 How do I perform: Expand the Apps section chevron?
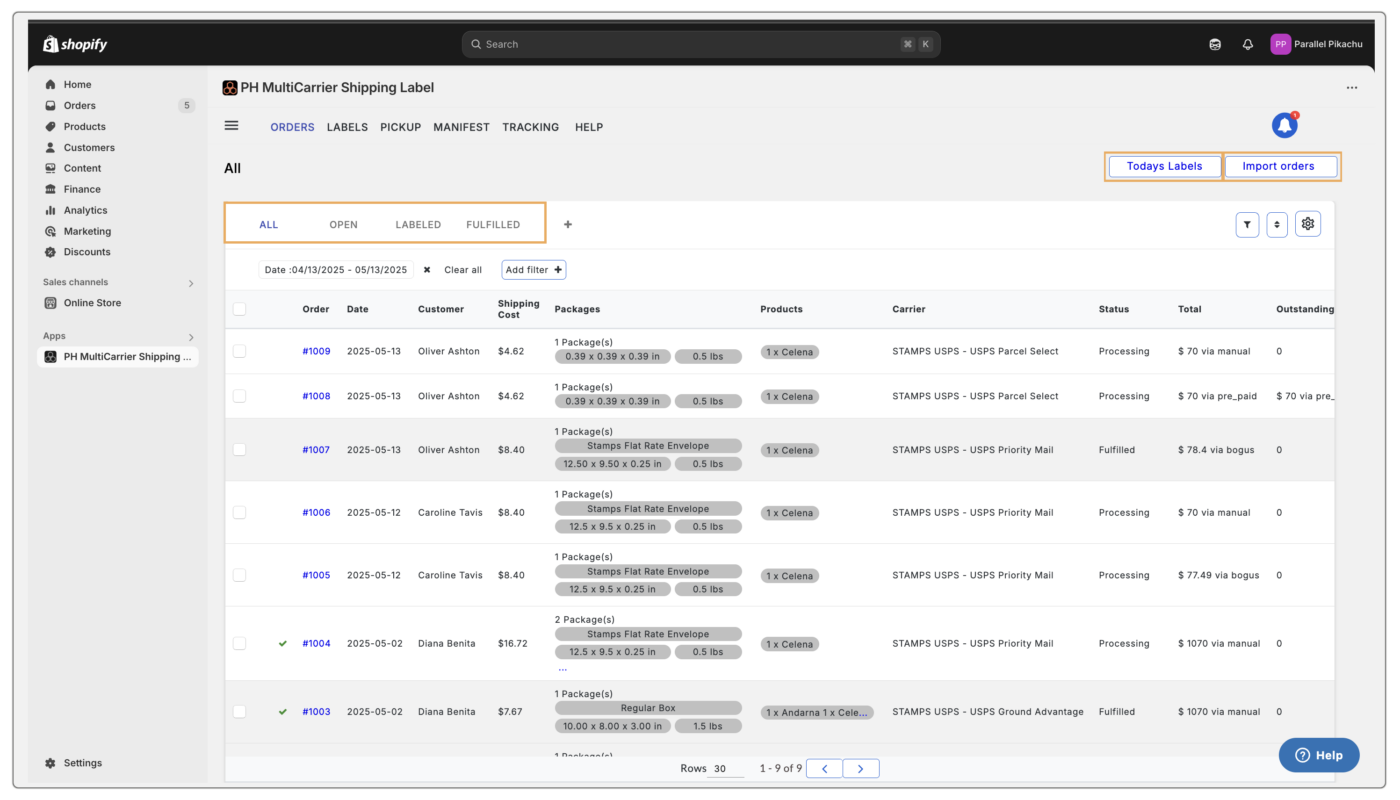click(x=191, y=337)
